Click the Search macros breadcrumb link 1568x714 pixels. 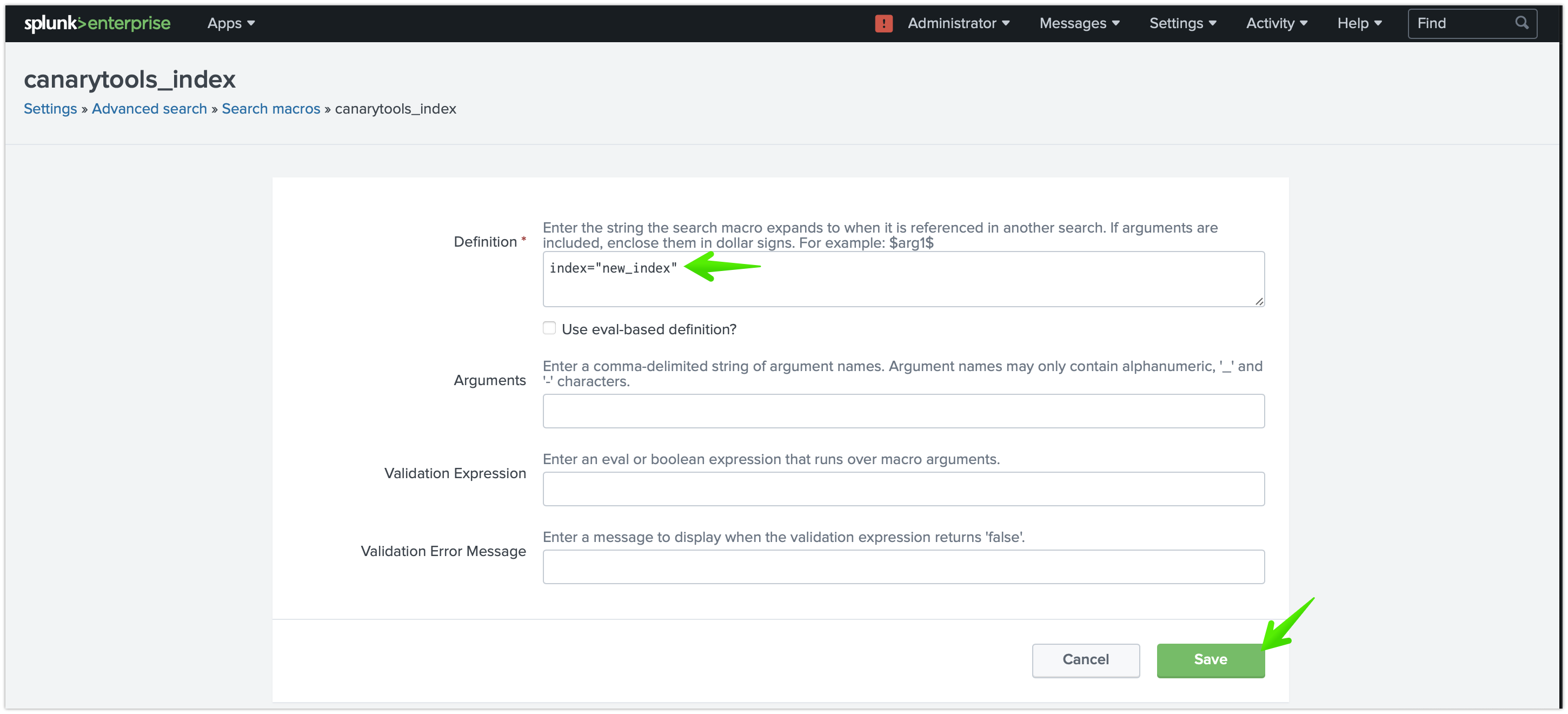(271, 109)
